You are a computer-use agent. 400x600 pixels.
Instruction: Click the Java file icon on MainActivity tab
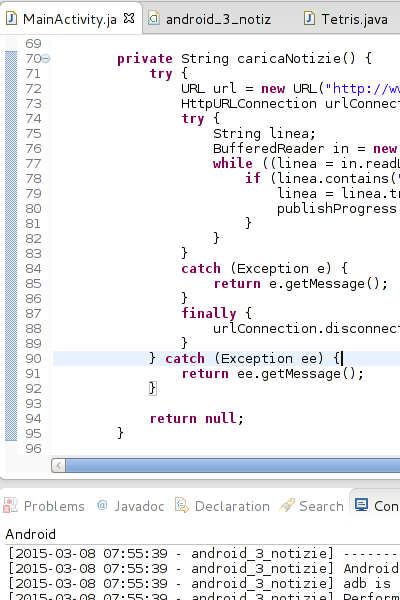pos(11,18)
